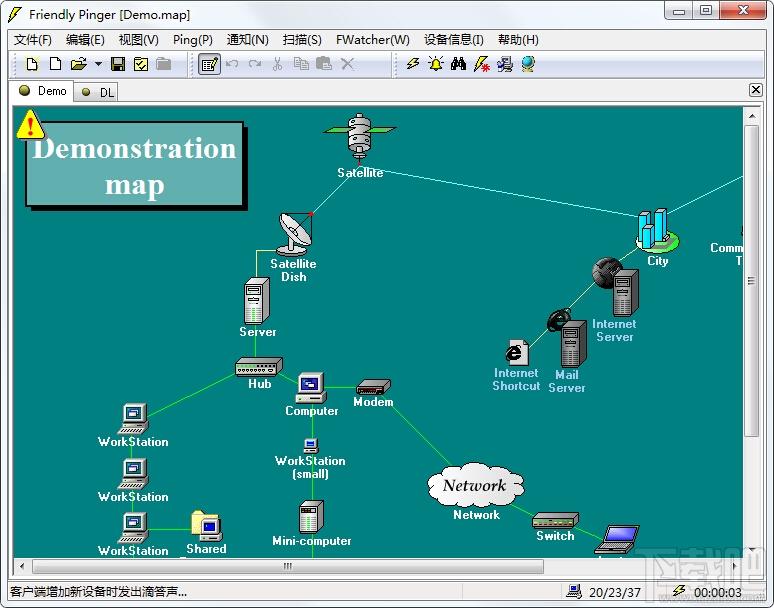Select the Network cloud icon

pos(475,485)
